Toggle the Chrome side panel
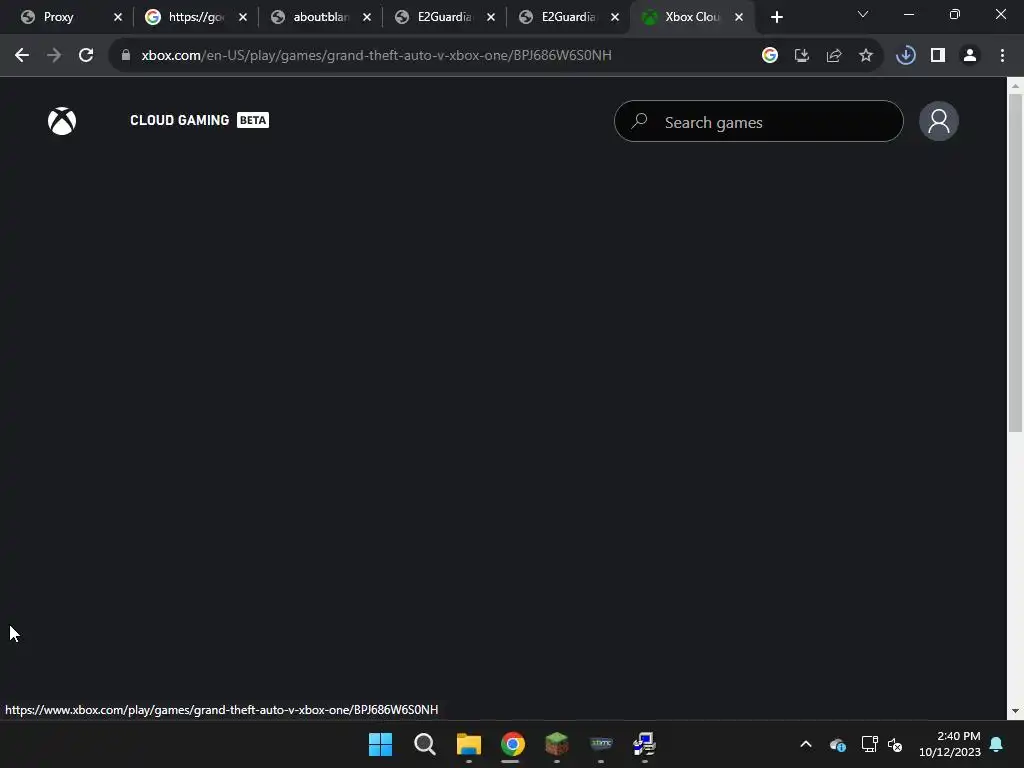The height and width of the screenshot is (768, 1024). 938,56
